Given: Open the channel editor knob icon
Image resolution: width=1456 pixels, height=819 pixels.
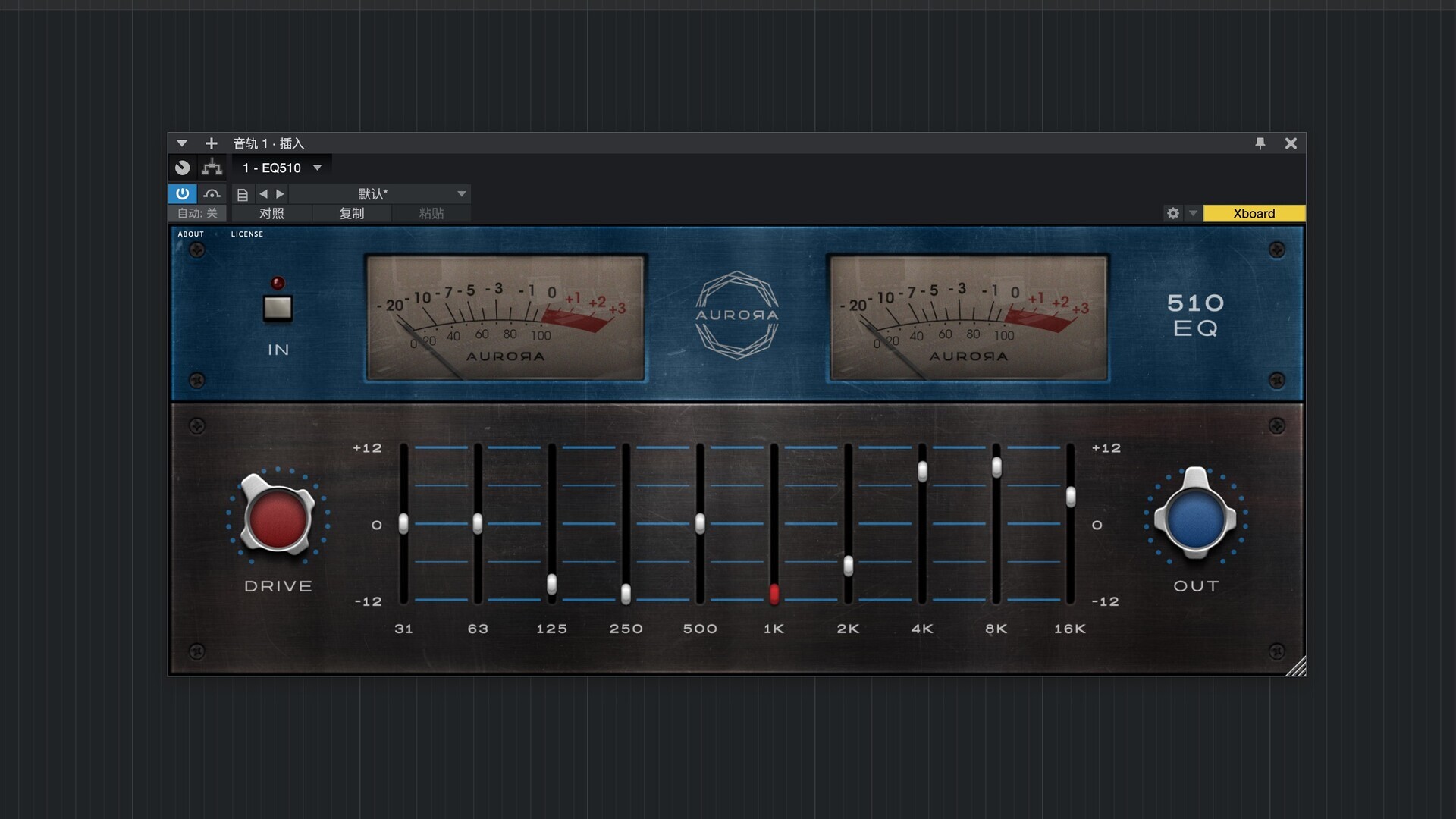Looking at the screenshot, I should [x=182, y=168].
